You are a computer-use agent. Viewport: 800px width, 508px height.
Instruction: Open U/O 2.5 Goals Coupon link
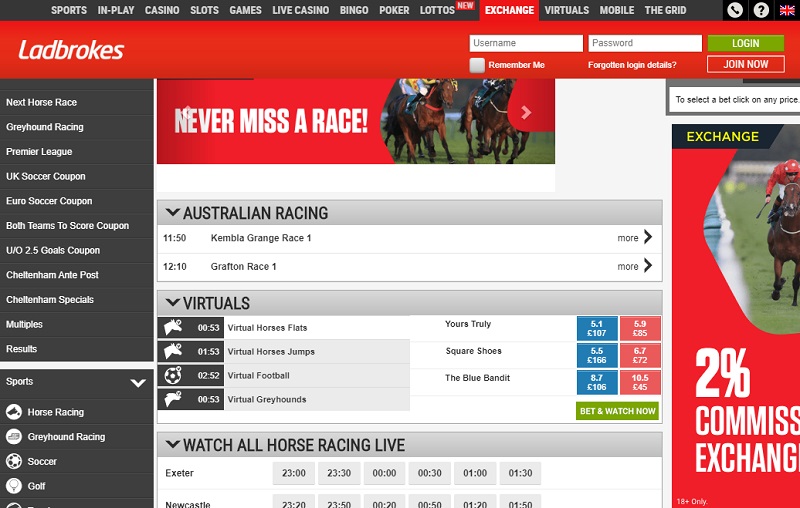(x=53, y=250)
